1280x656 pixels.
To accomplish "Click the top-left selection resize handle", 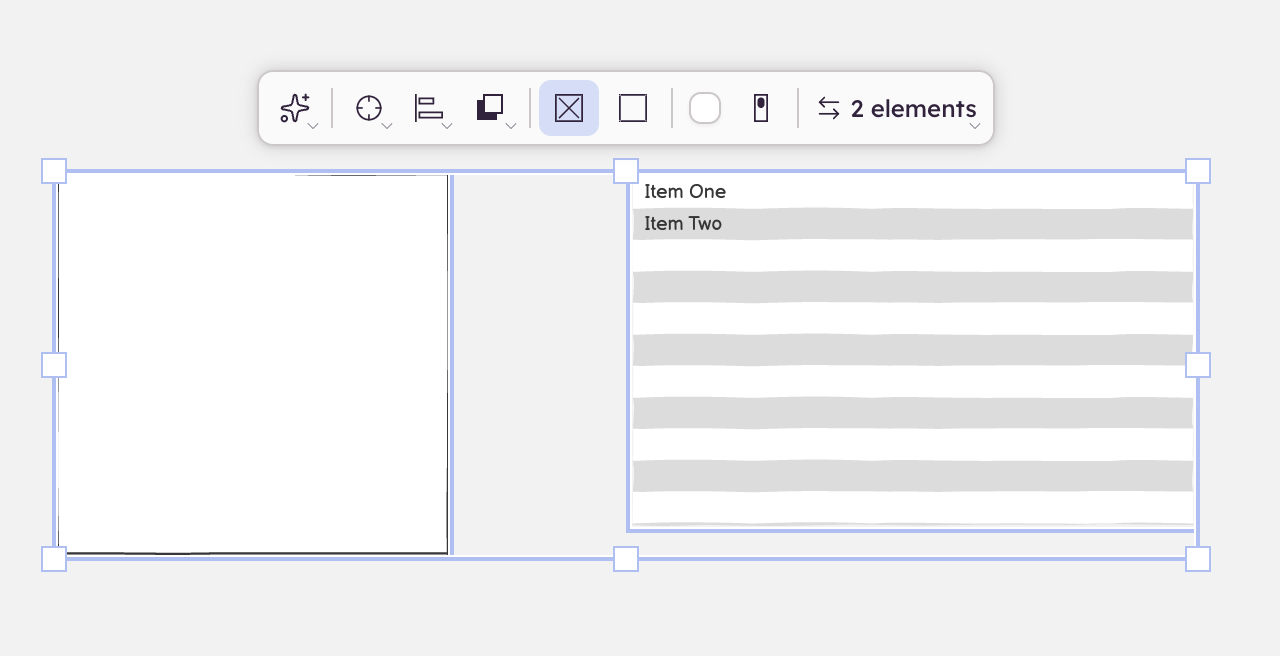I will [54, 171].
